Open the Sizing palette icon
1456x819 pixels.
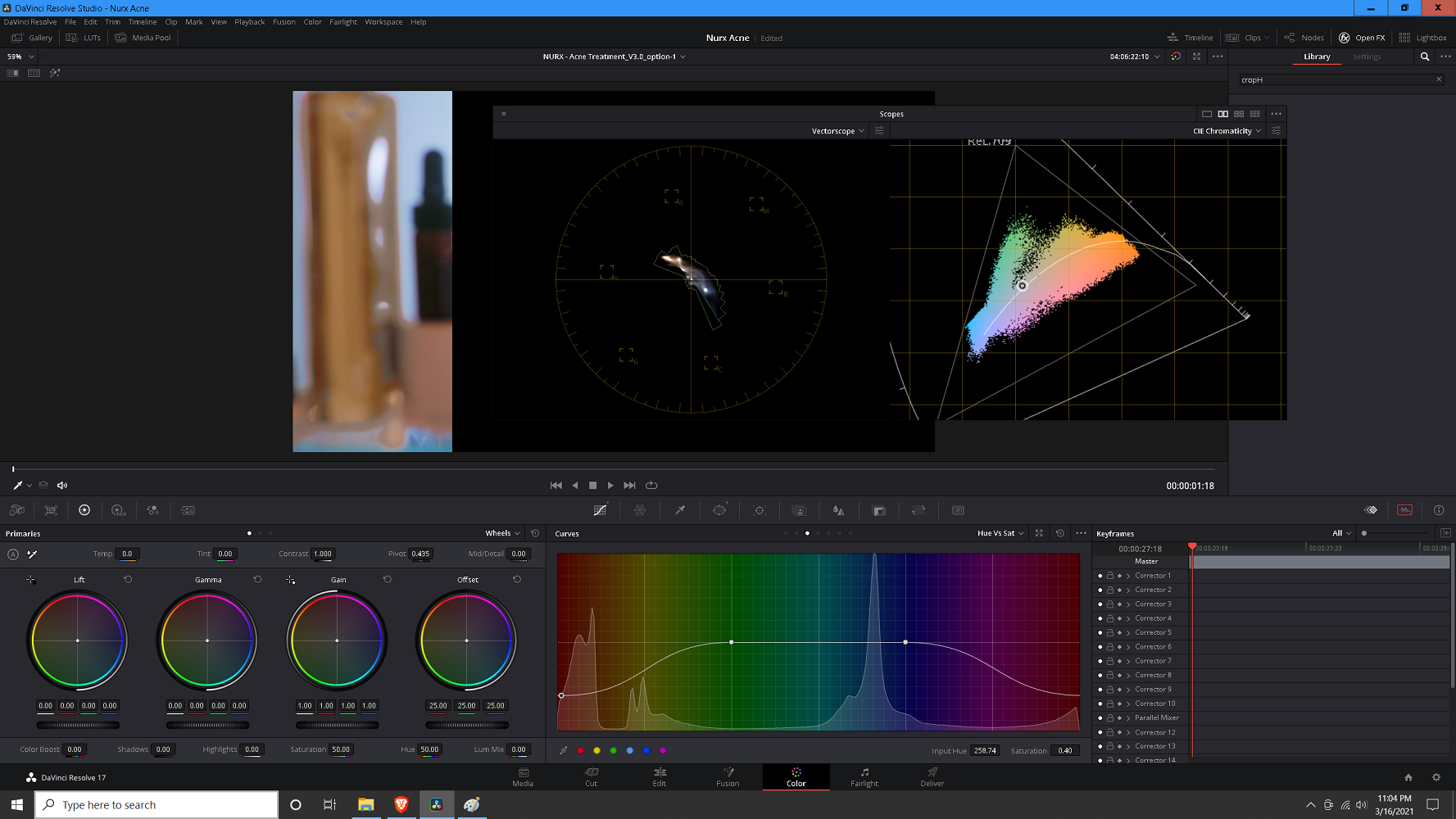pos(919,510)
